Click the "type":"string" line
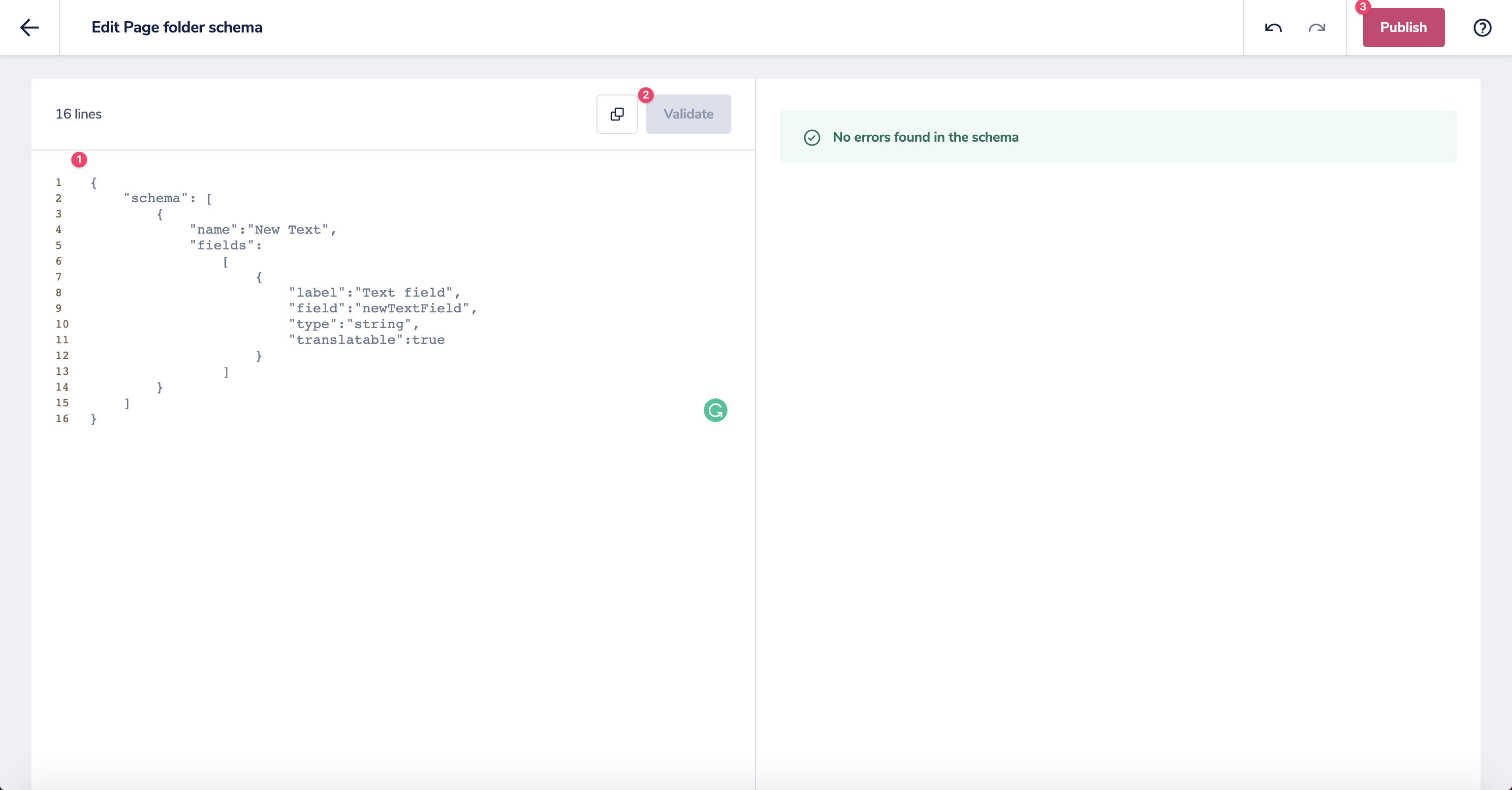This screenshot has width=1512, height=790. point(353,324)
